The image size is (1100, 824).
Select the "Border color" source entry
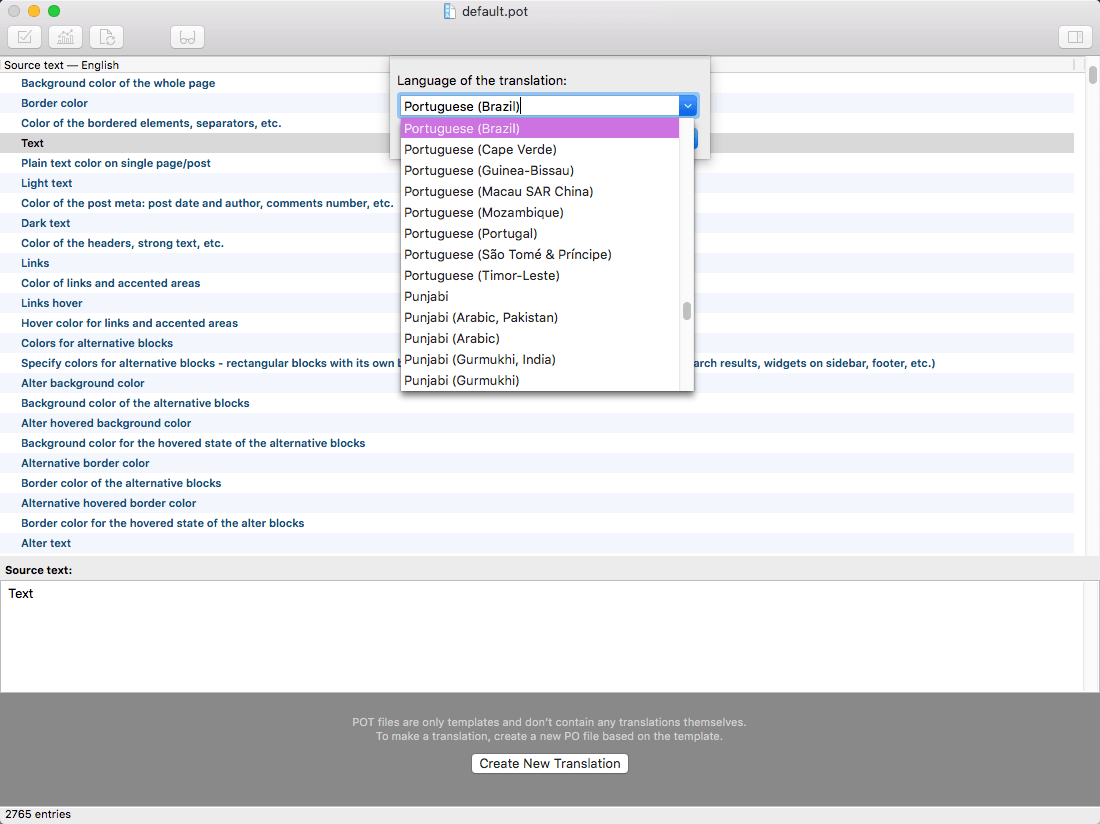(x=55, y=103)
